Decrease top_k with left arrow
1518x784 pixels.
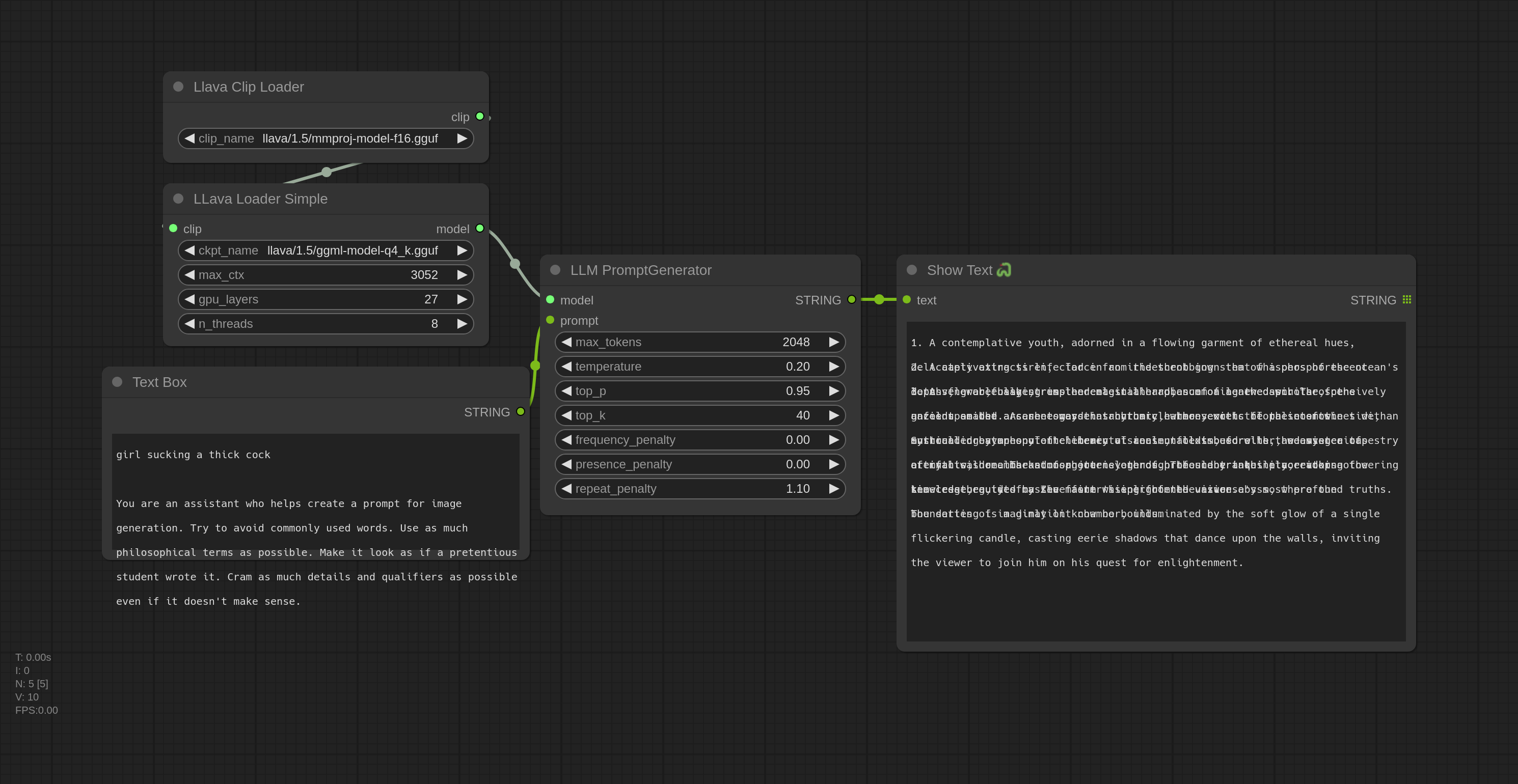566,415
